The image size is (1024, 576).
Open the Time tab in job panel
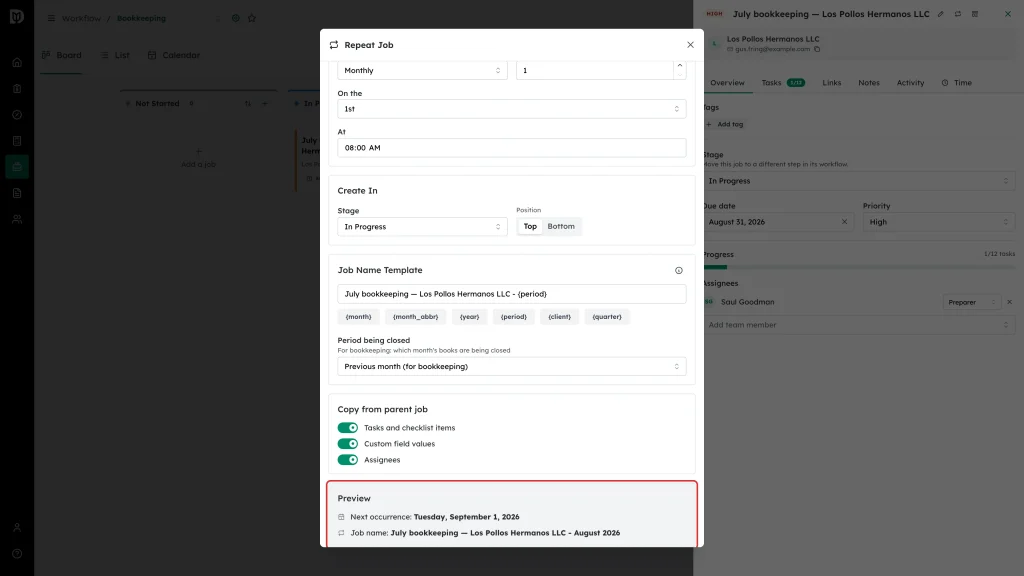coord(957,83)
